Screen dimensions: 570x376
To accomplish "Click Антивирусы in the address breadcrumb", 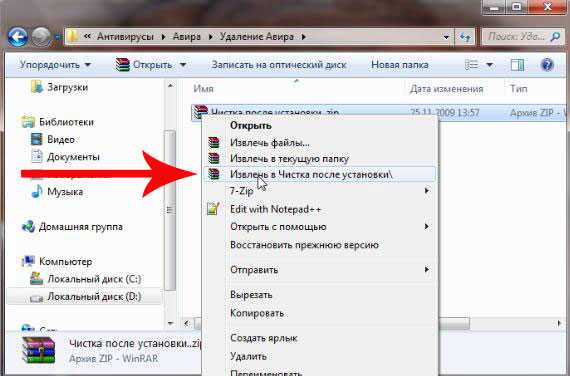I will [126, 37].
